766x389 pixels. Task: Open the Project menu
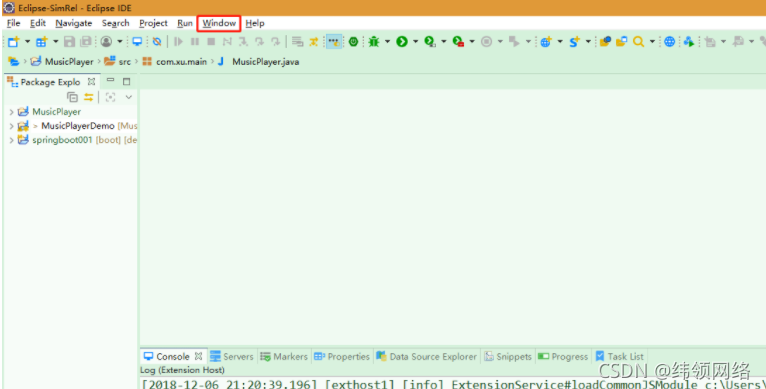153,23
